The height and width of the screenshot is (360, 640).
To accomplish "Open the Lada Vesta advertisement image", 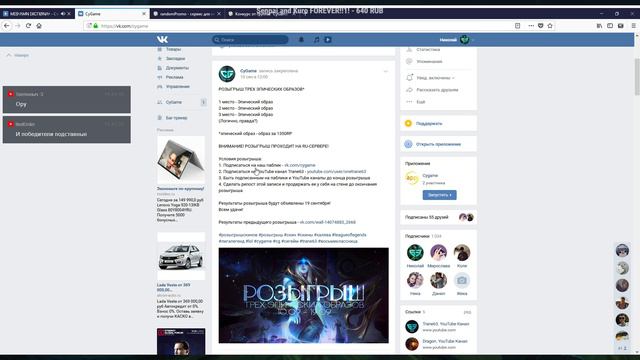I will 181,257.
